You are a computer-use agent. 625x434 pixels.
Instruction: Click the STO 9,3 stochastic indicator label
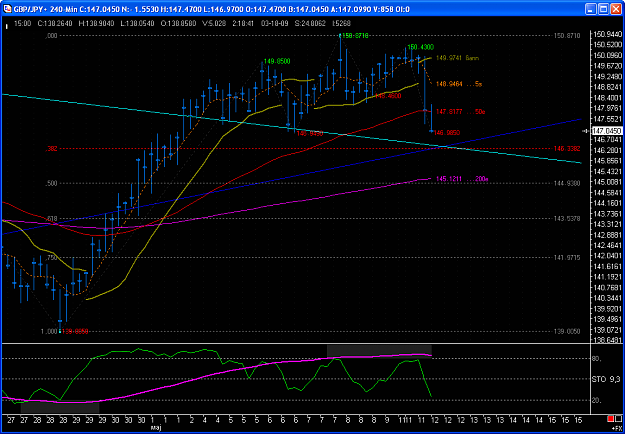607,379
